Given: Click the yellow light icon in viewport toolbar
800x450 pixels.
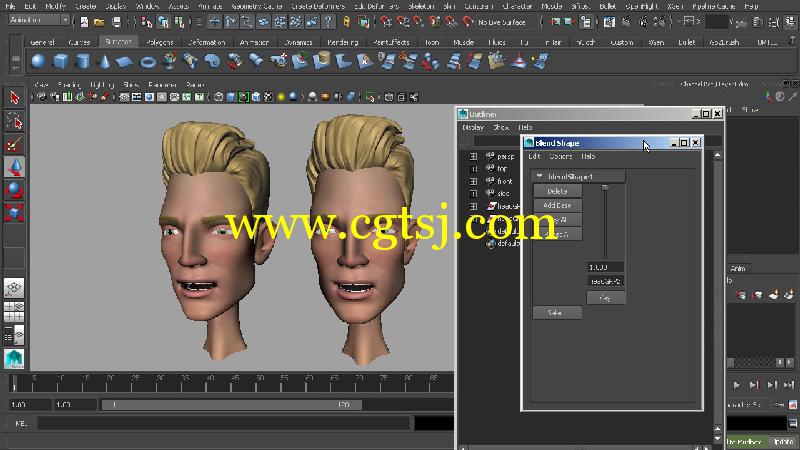Looking at the screenshot, I should [281, 97].
